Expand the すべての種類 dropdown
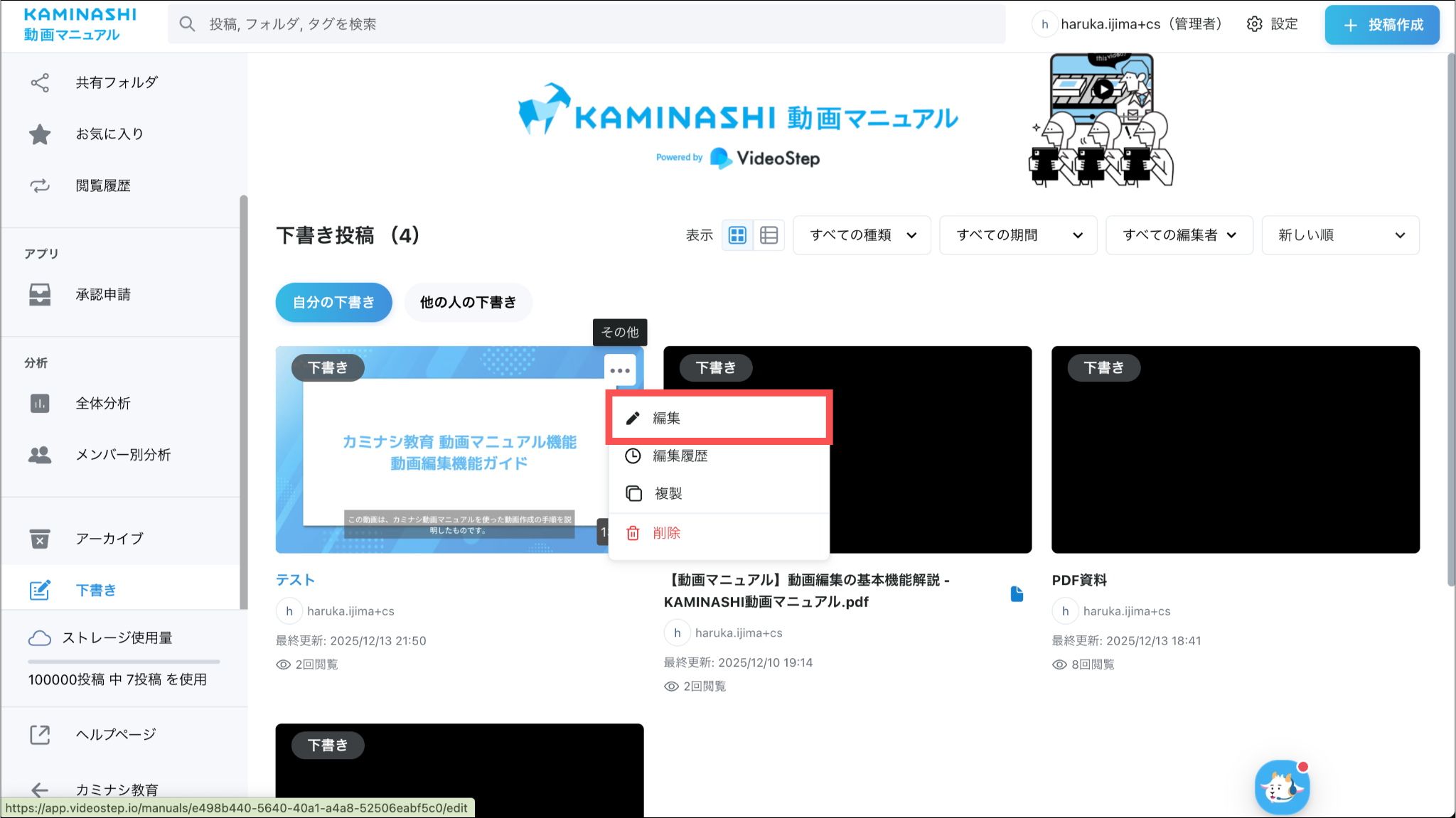Viewport: 1456px width, 818px height. 862,235
